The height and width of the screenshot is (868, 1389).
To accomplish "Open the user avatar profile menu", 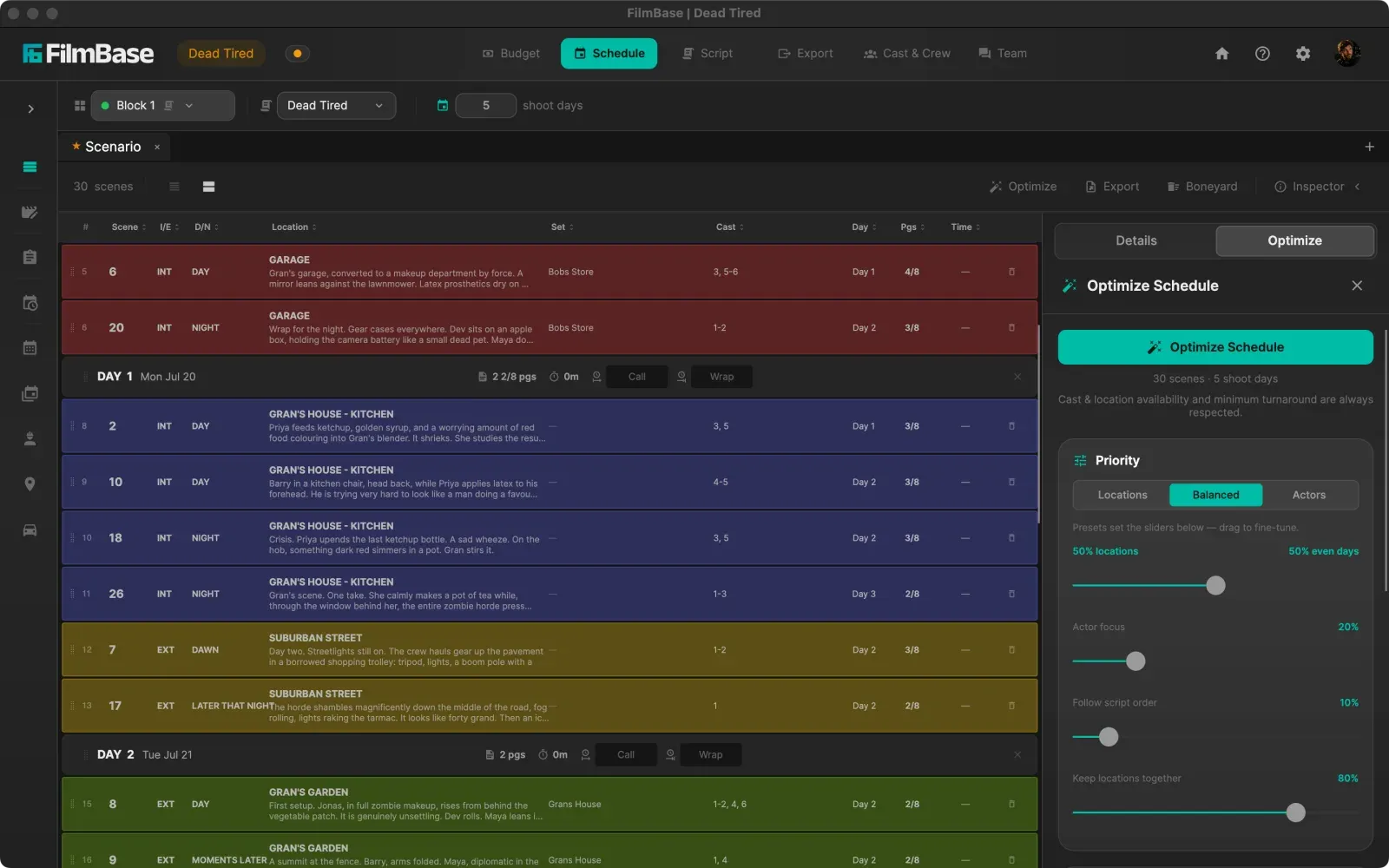I will 1347,53.
